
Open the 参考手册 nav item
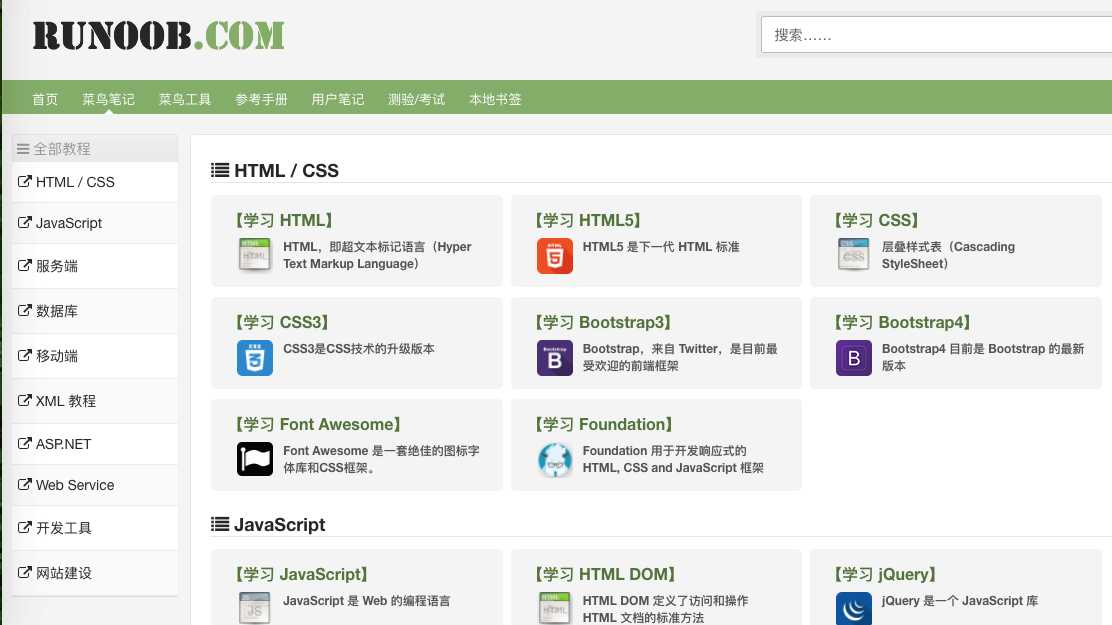pos(261,99)
